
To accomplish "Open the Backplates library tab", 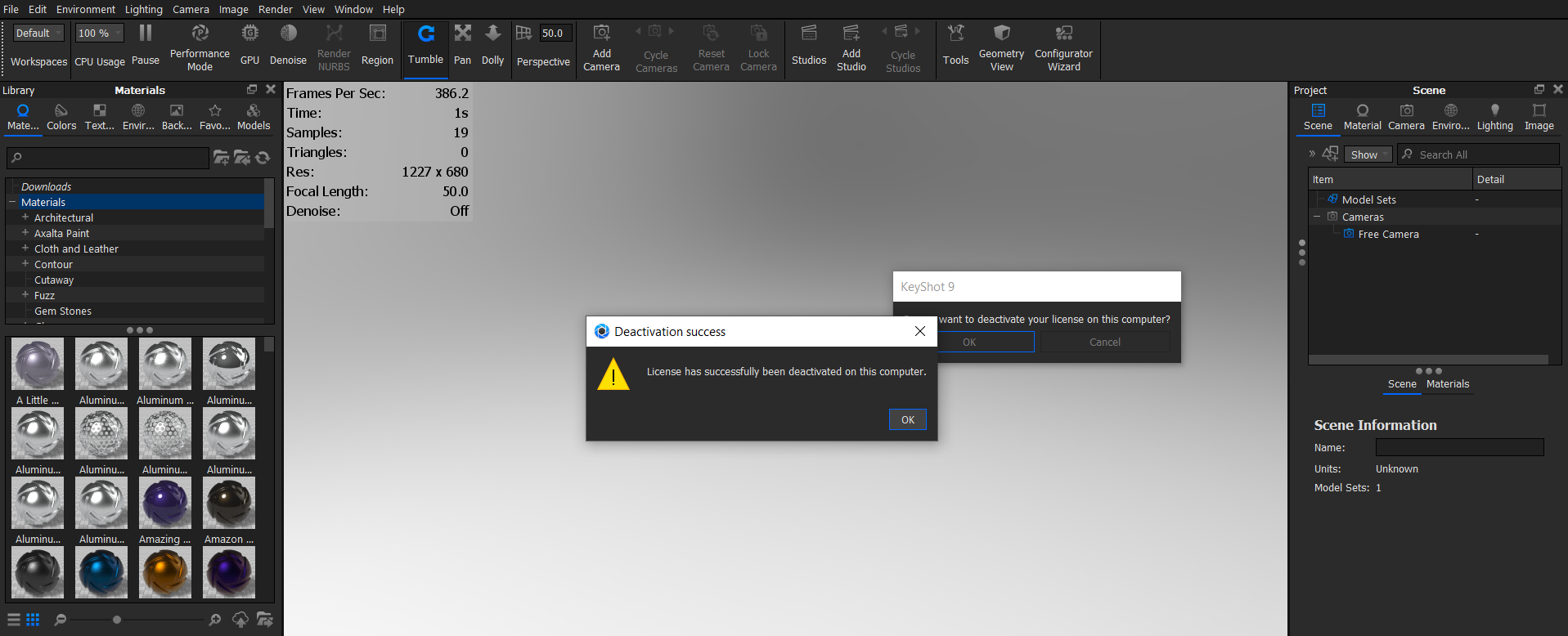I will click(x=177, y=118).
